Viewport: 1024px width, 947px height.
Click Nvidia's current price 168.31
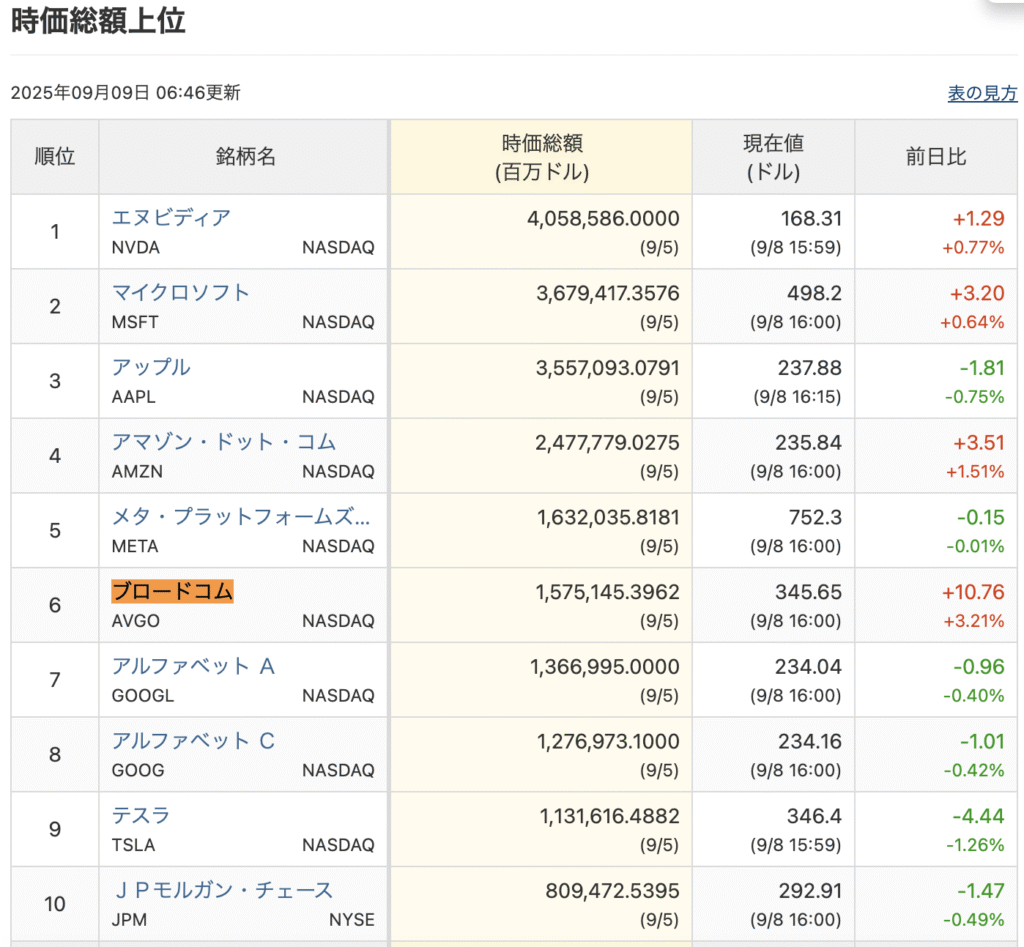(812, 218)
